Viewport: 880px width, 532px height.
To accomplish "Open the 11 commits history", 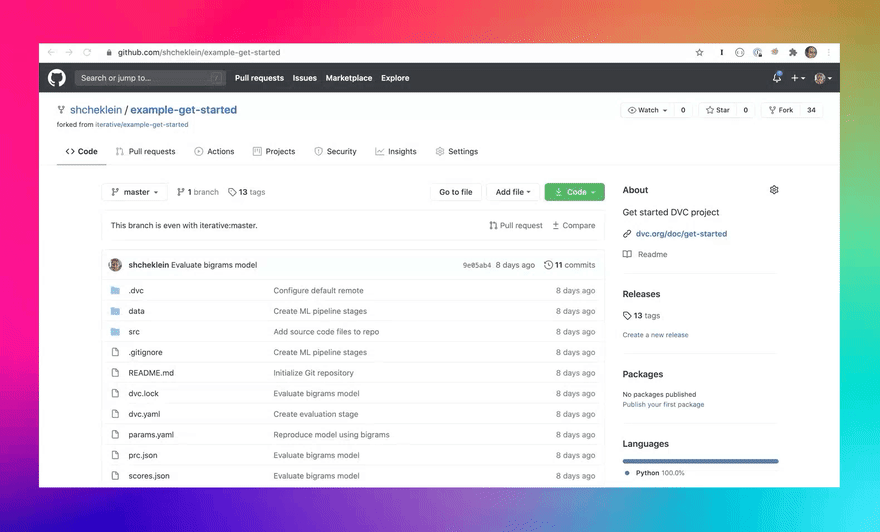I will click(x=570, y=265).
